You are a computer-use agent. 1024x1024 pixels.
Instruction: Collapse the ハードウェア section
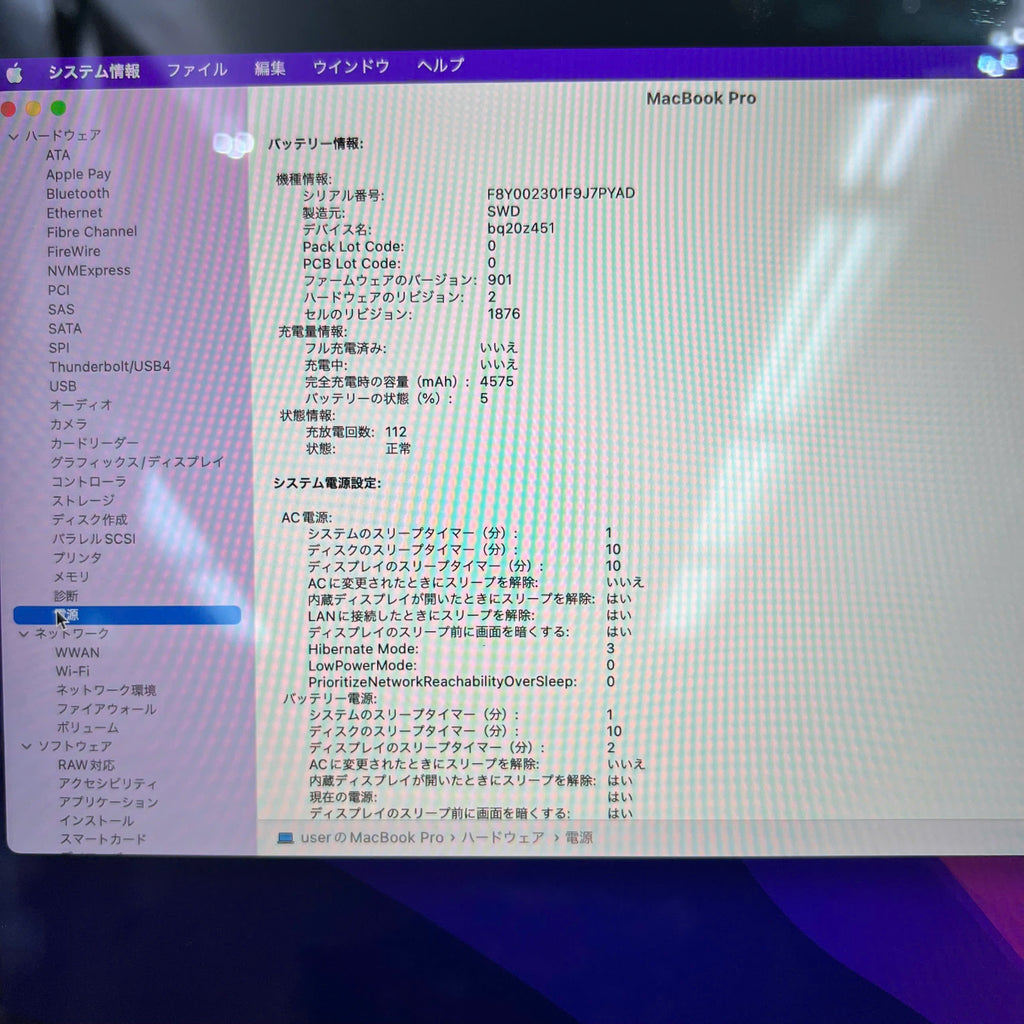pyautogui.click(x=13, y=136)
